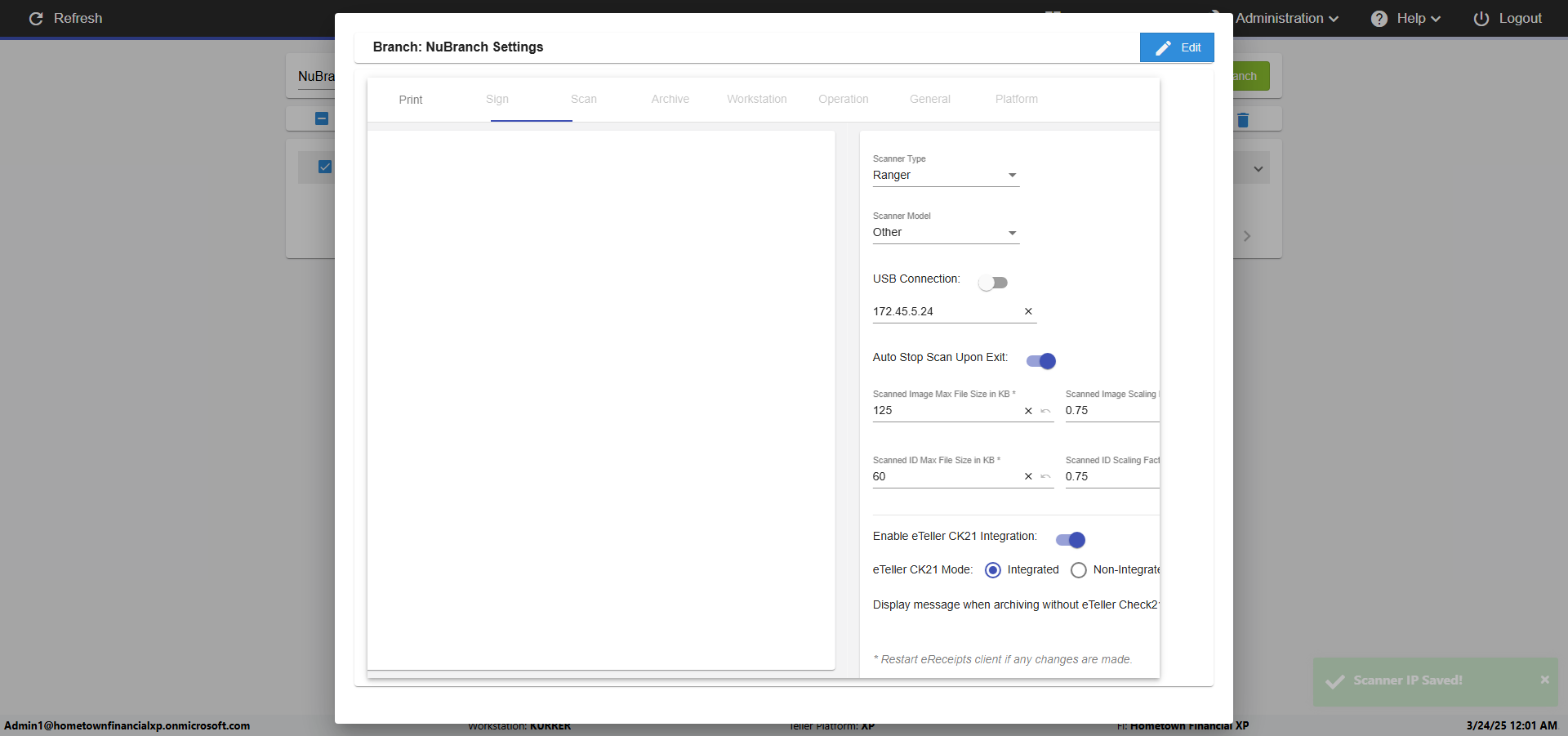Viewport: 1568px width, 736px height.
Task: Open the Platform tab
Action: point(1016,100)
